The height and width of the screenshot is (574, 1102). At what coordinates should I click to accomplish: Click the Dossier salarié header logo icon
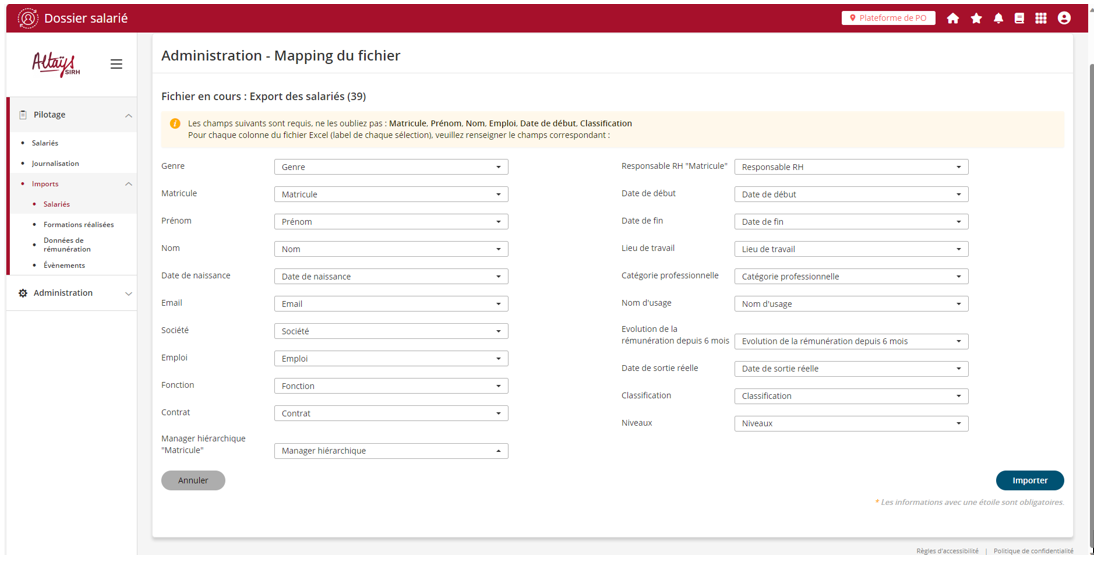[28, 18]
